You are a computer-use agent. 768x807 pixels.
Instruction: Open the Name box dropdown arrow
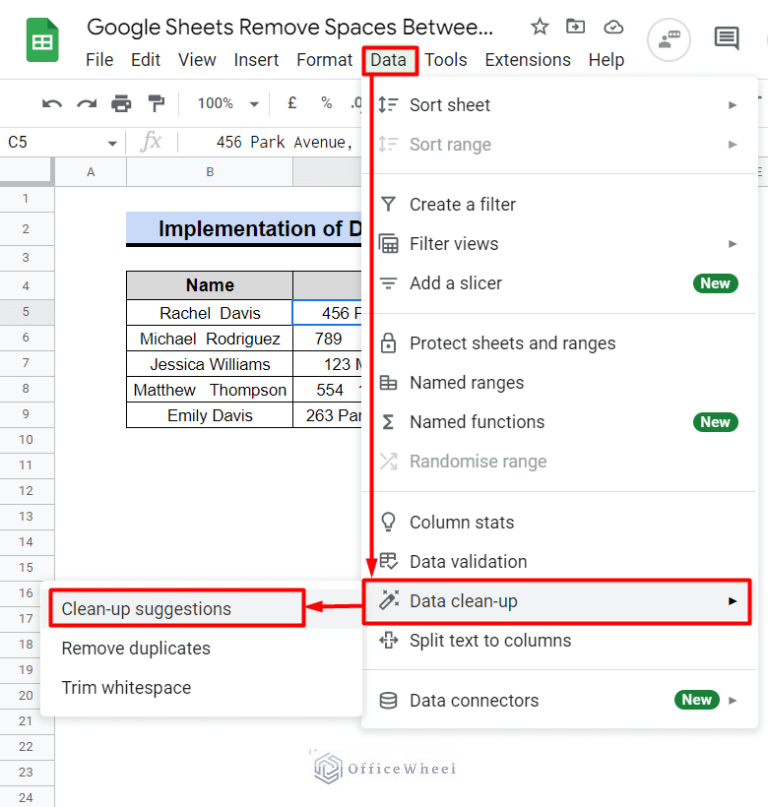[112, 143]
